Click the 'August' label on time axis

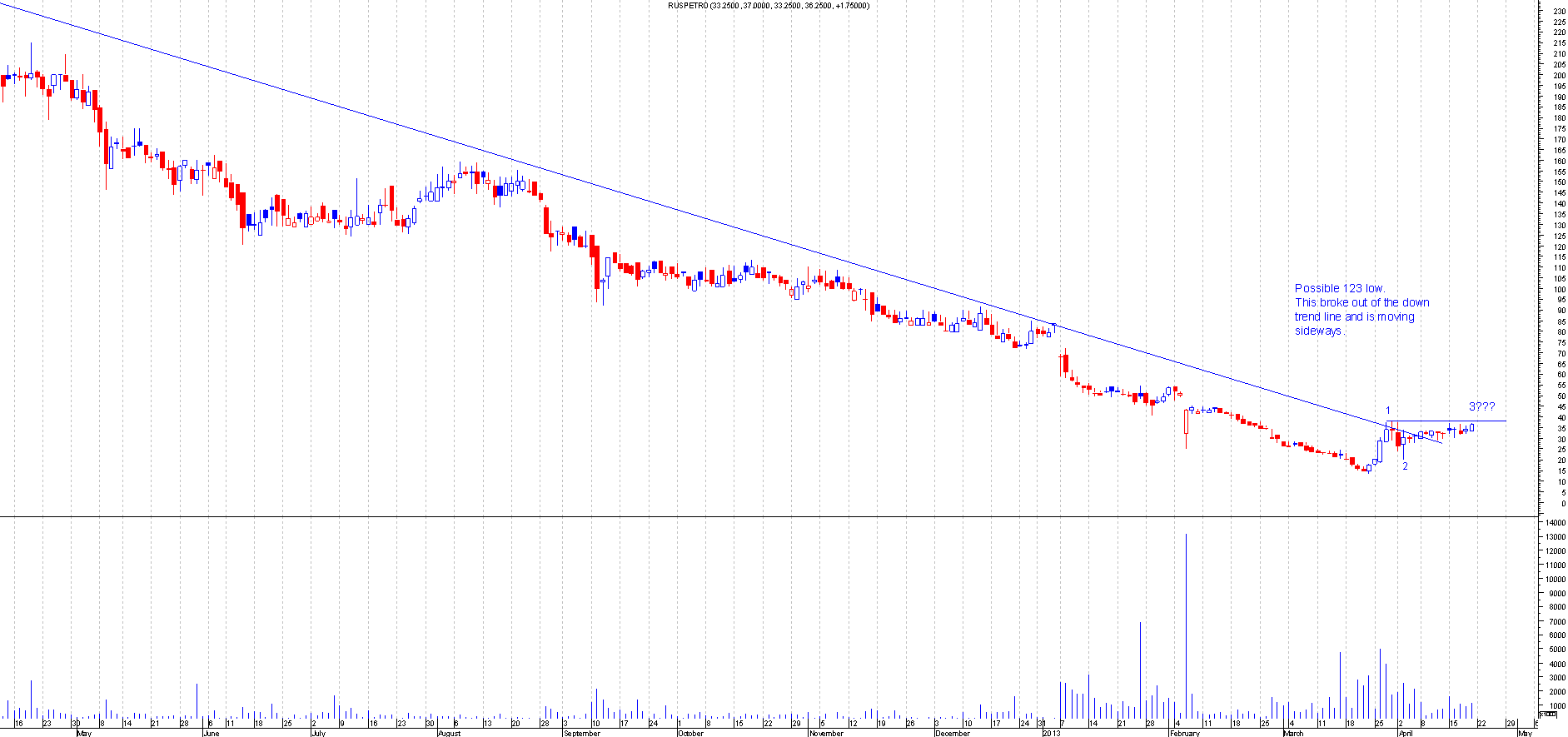point(449,734)
